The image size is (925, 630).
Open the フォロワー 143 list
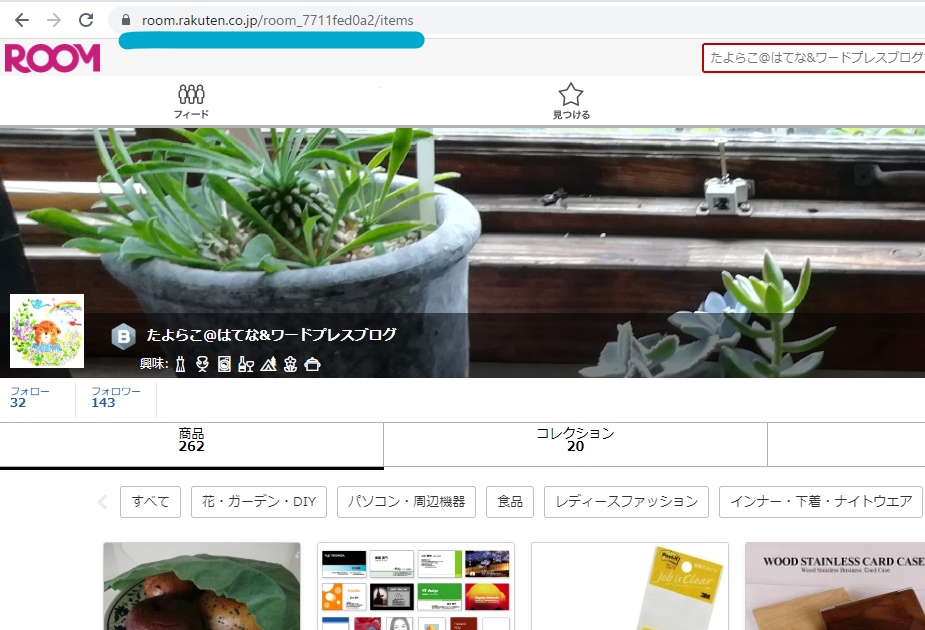click(116, 398)
